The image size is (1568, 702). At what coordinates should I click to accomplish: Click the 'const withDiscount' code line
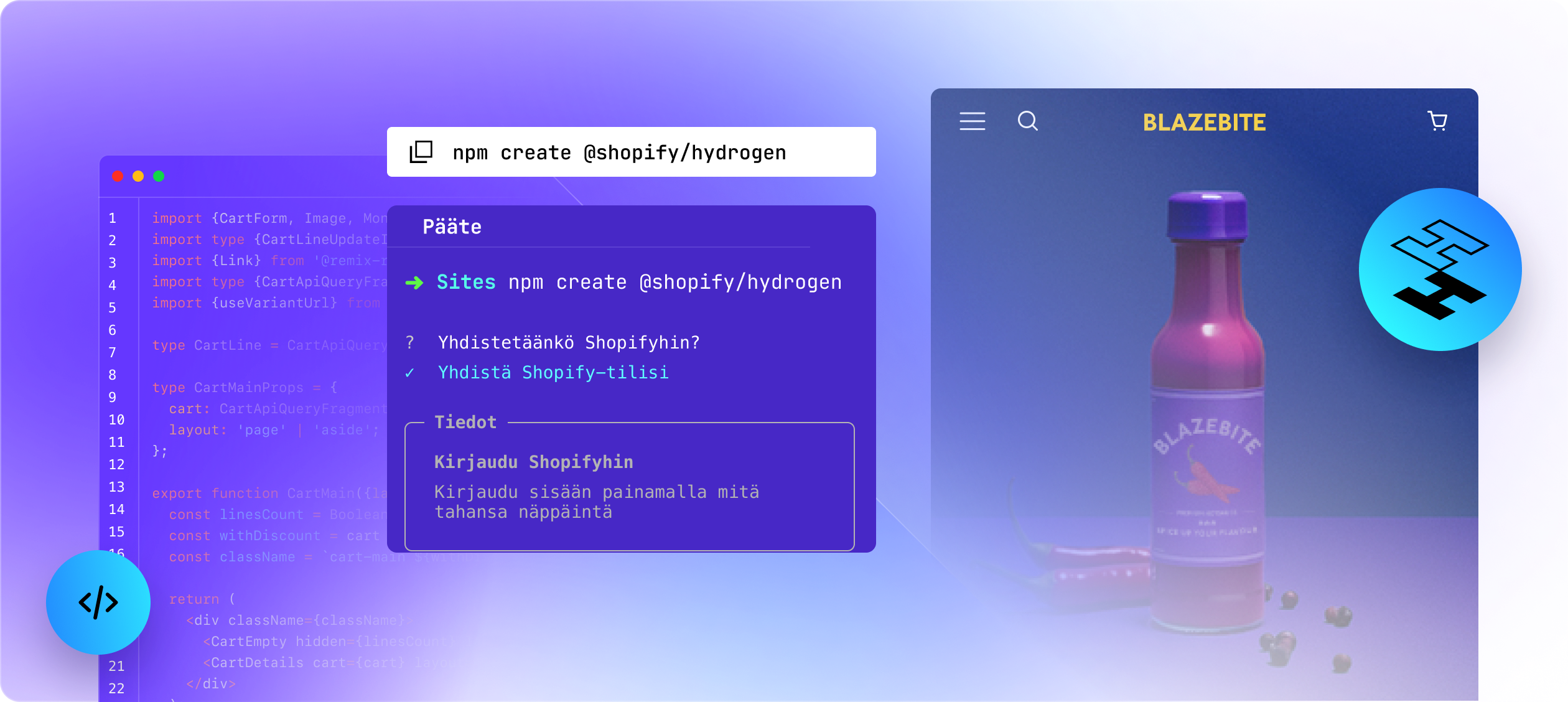274,536
